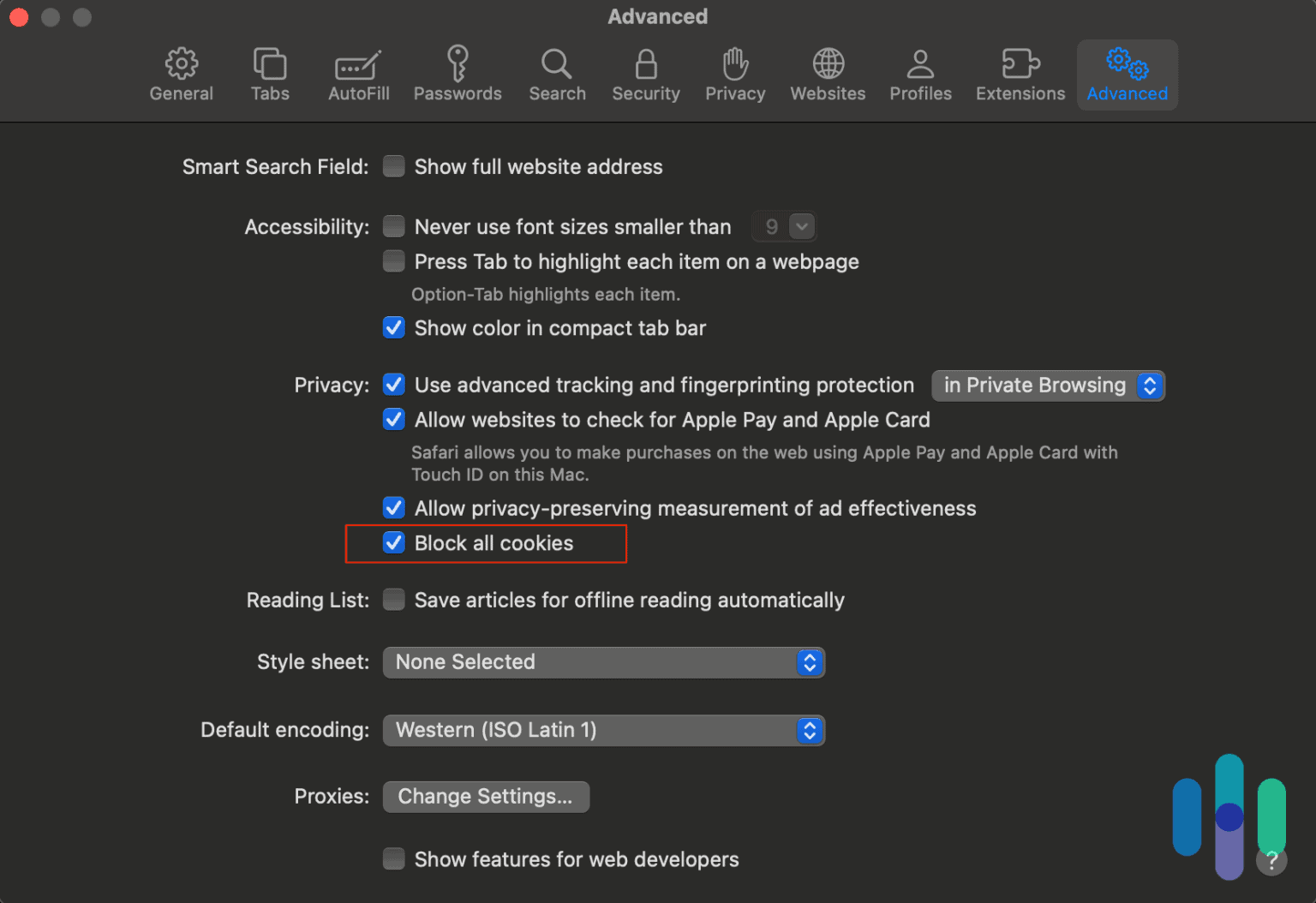Enable Show full website address
This screenshot has height=903, width=1316.
(394, 166)
